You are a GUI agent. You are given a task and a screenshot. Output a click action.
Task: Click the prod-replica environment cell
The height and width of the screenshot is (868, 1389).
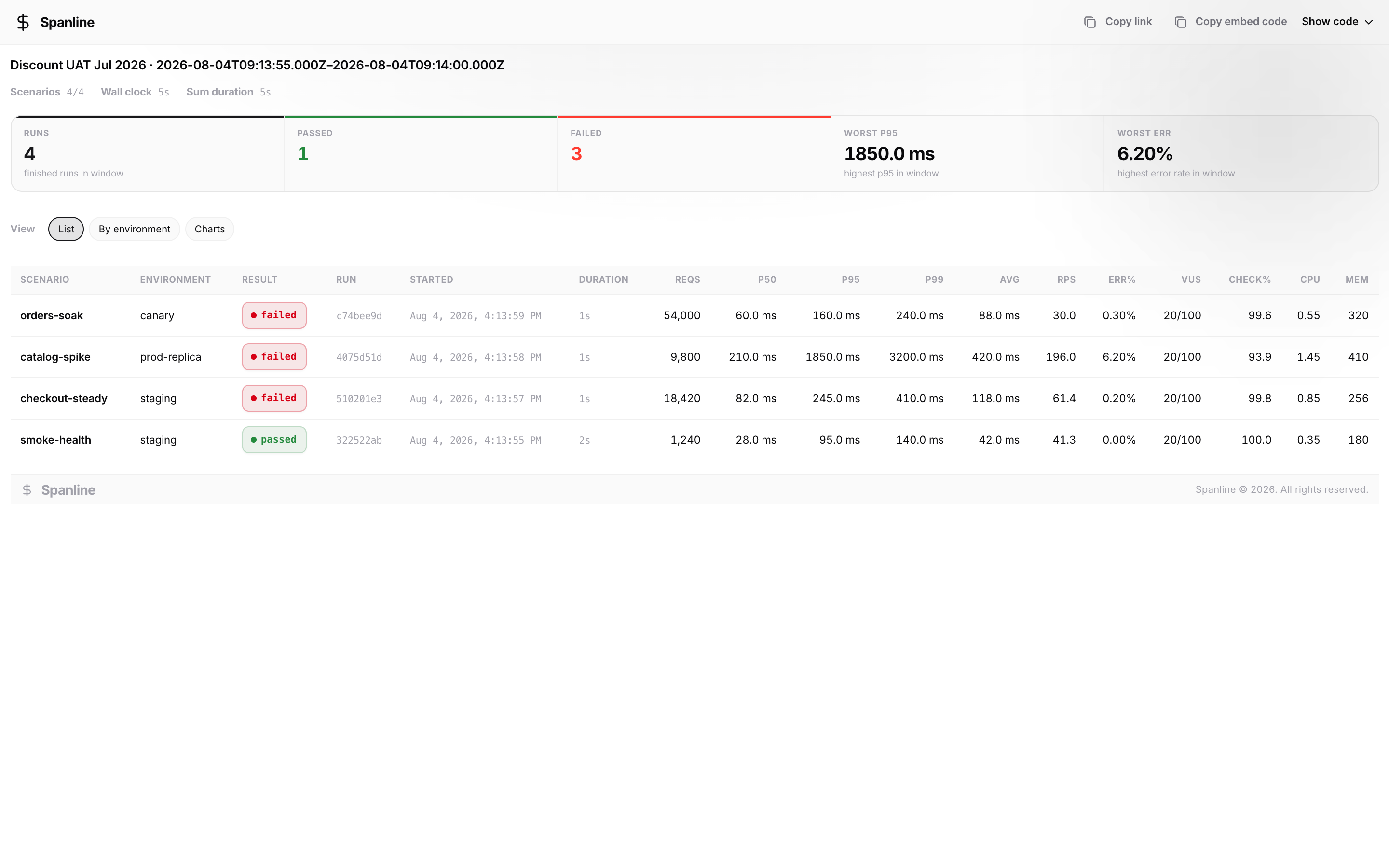[170, 357]
